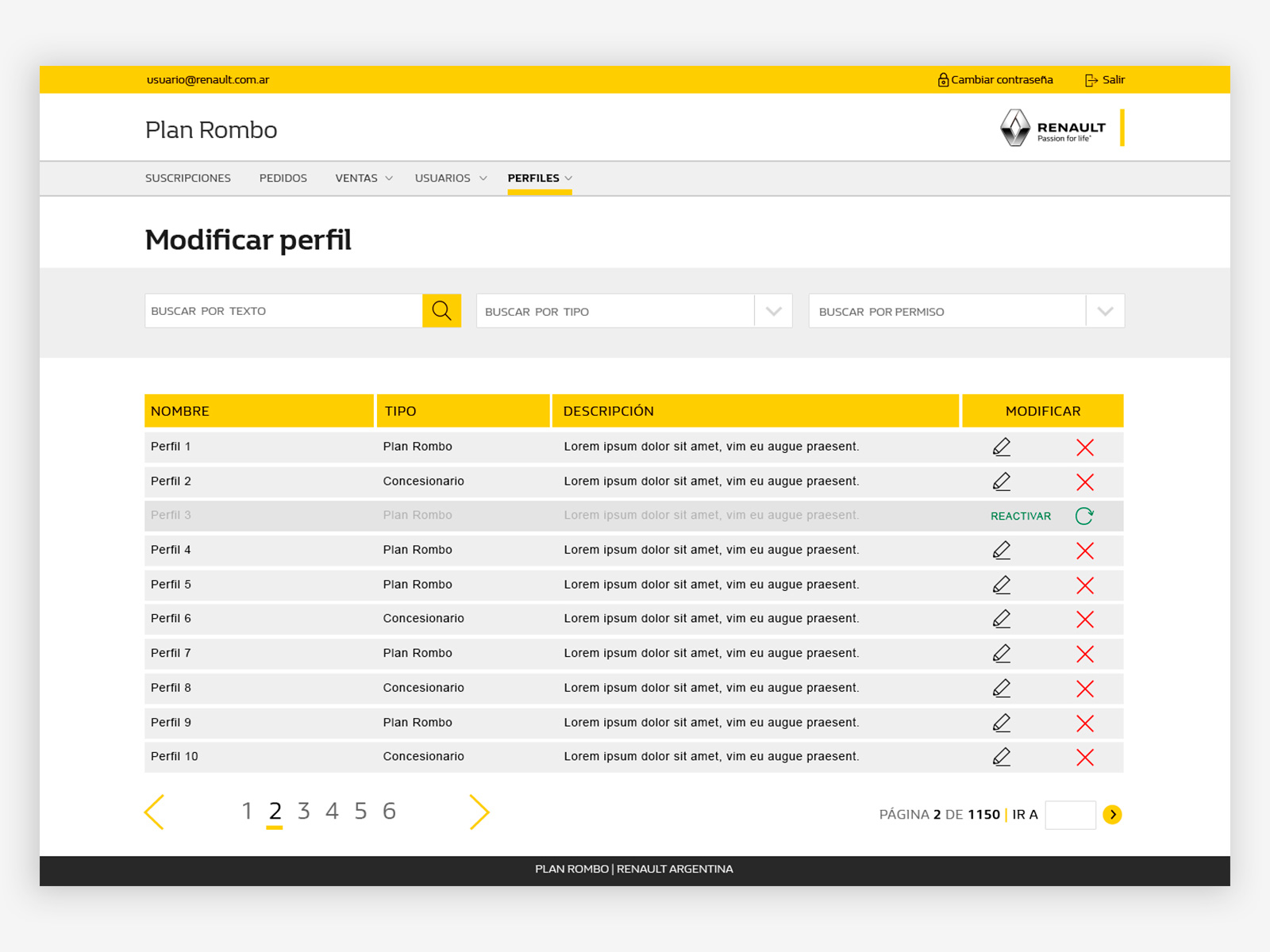Delete Perfil 1 with the red X
Screen dimensions: 1270x952
1085,447
